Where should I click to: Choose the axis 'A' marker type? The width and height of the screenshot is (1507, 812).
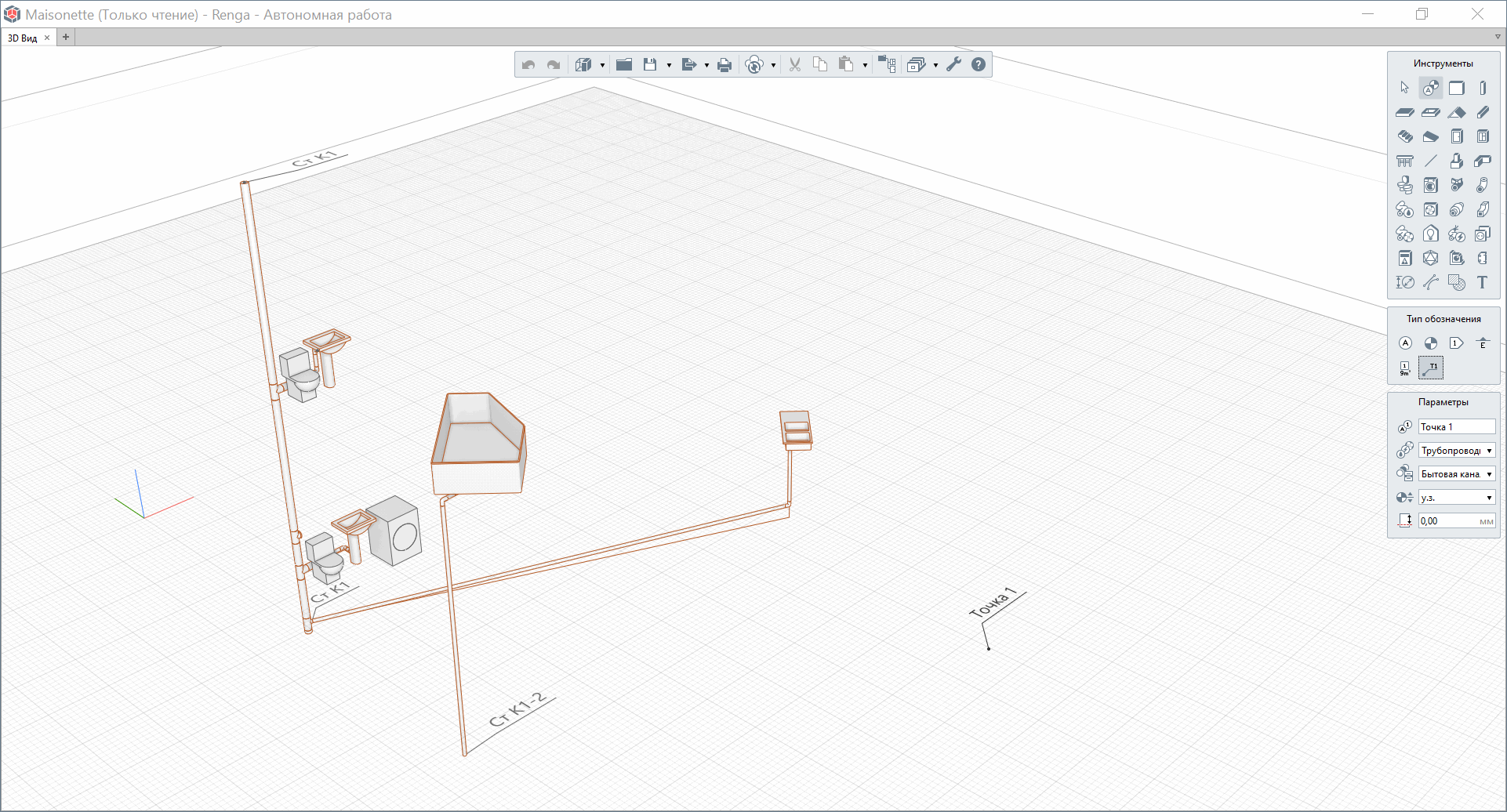pos(1405,343)
